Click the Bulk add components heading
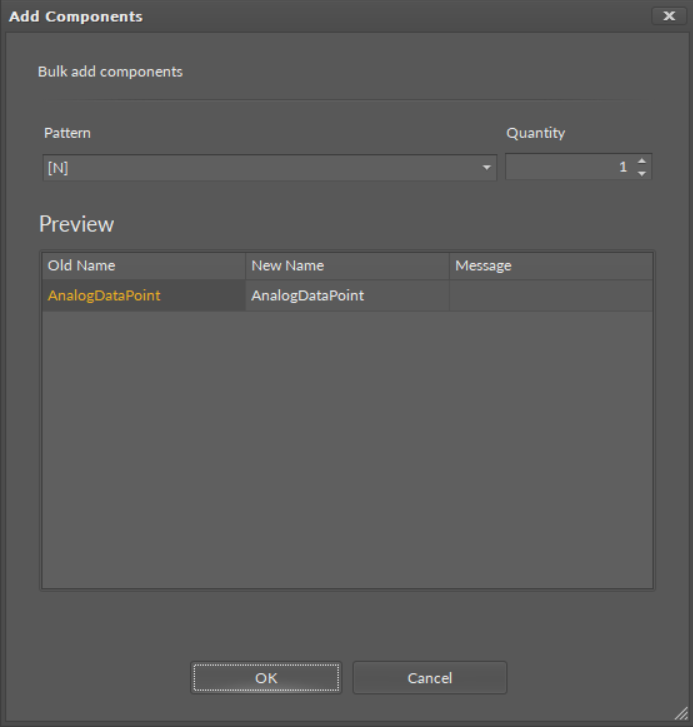The image size is (693, 727). (x=110, y=72)
